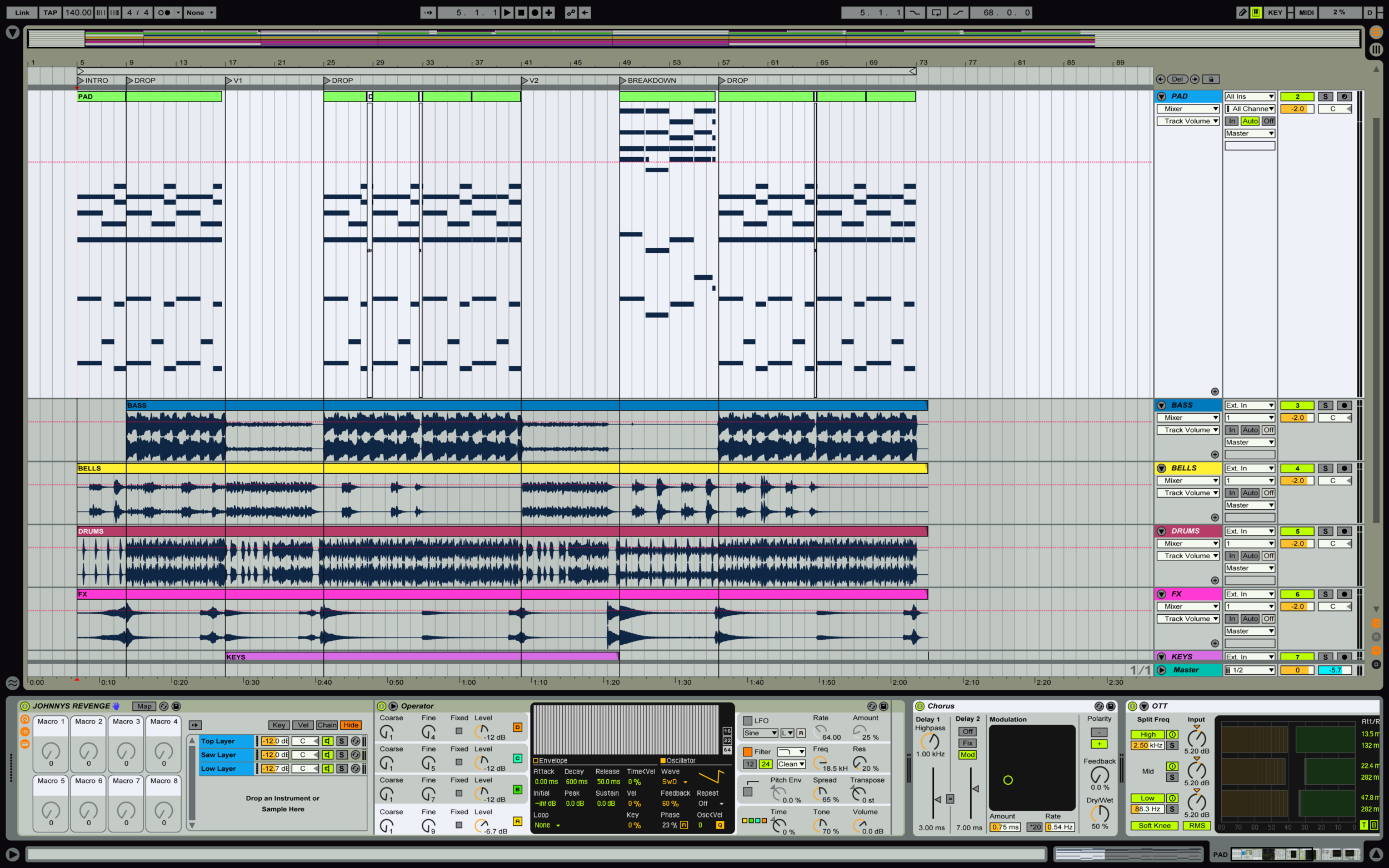Collapse the PAD track with fold triangle
Viewport: 1389px width, 868px height.
[x=1162, y=97]
